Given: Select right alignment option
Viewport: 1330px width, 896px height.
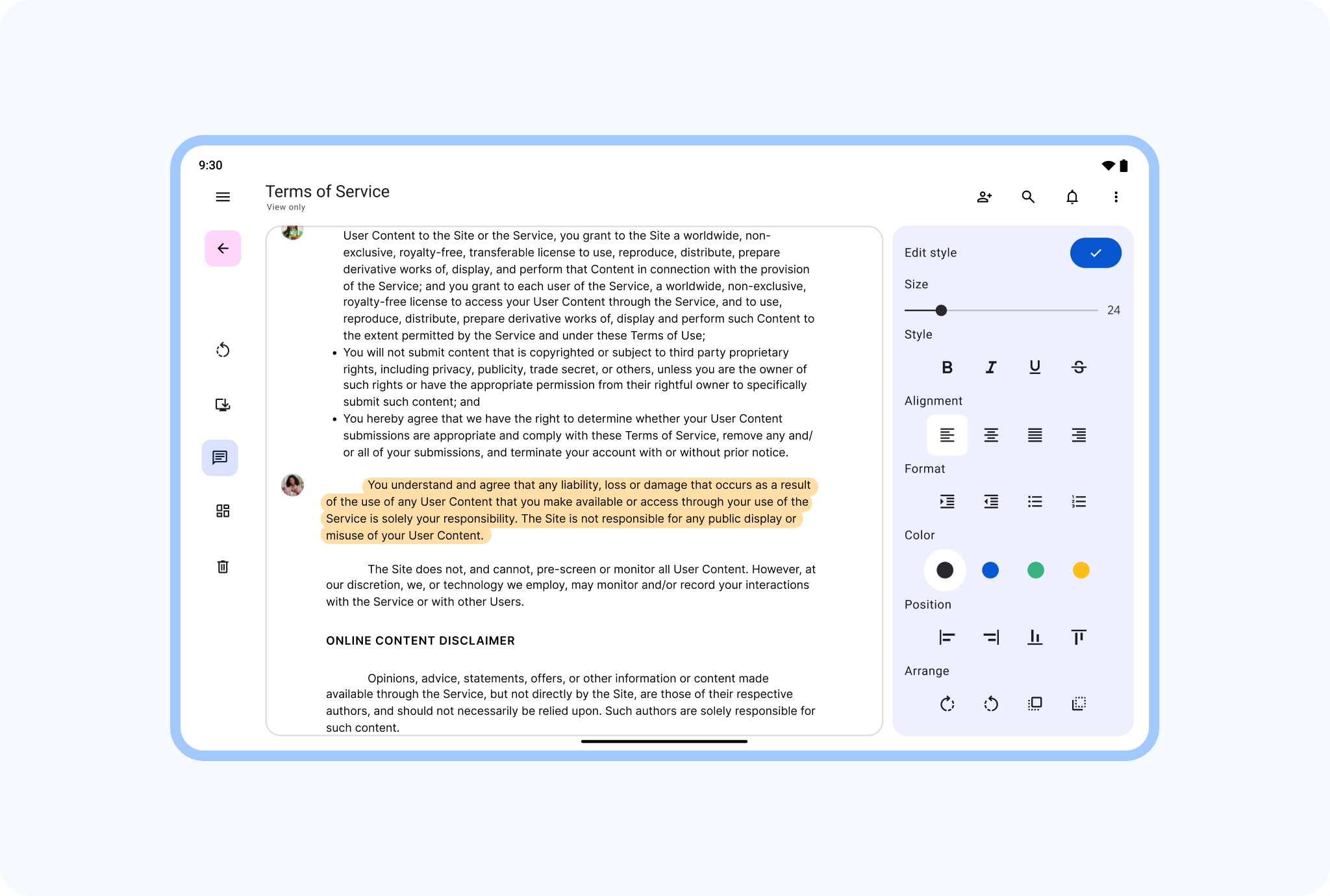Looking at the screenshot, I should [1079, 435].
